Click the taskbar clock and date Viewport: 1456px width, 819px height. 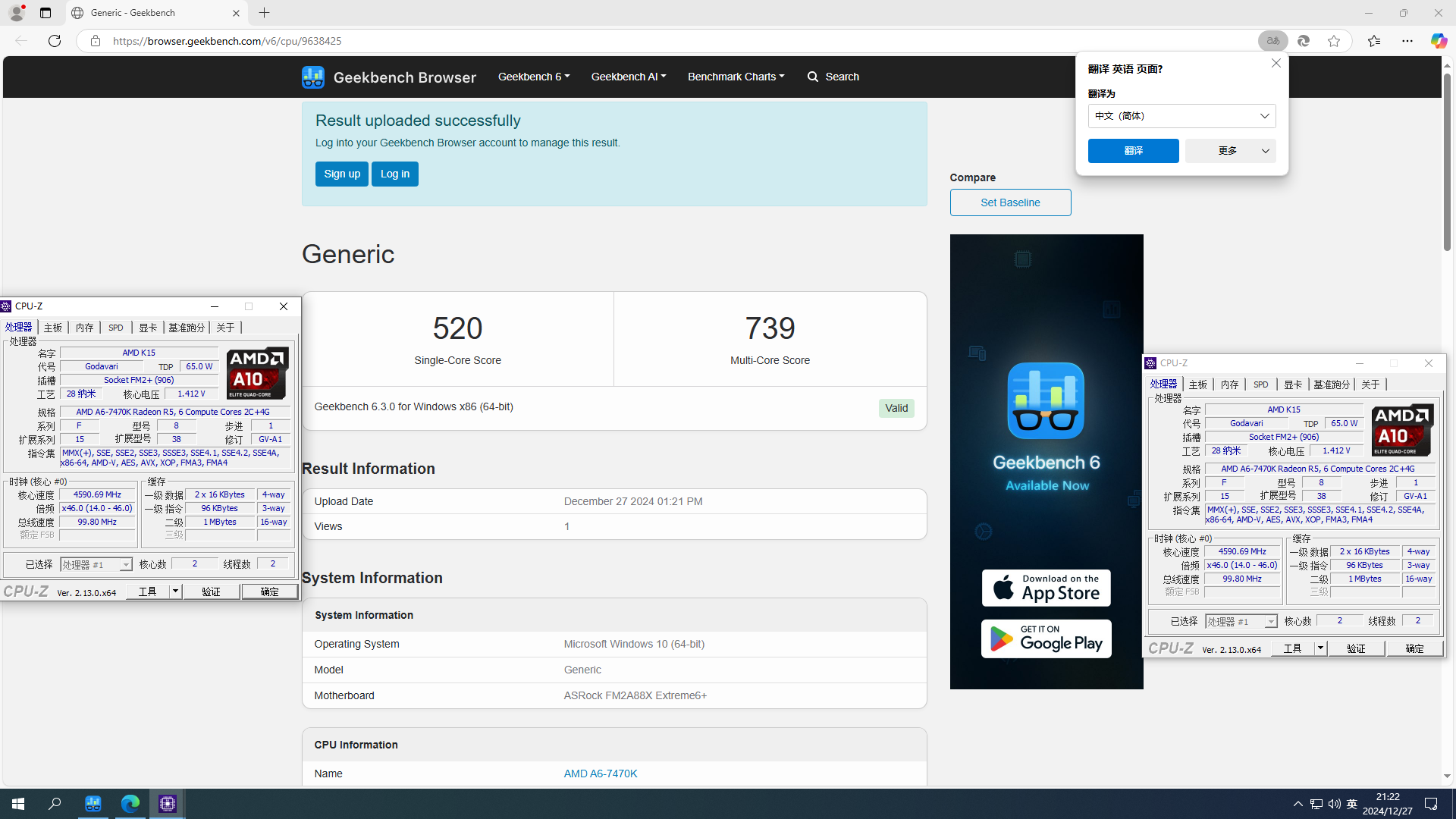click(x=1387, y=804)
